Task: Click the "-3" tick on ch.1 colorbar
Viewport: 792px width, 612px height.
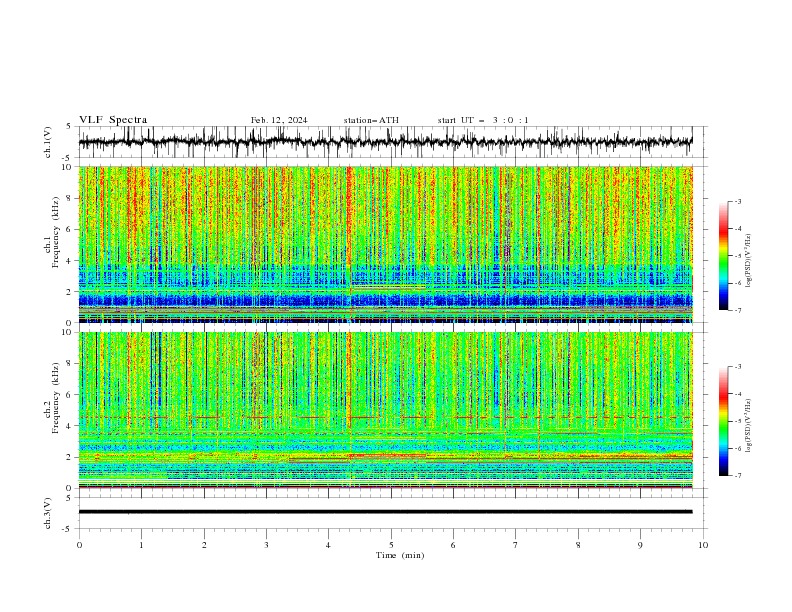Action: click(x=738, y=201)
